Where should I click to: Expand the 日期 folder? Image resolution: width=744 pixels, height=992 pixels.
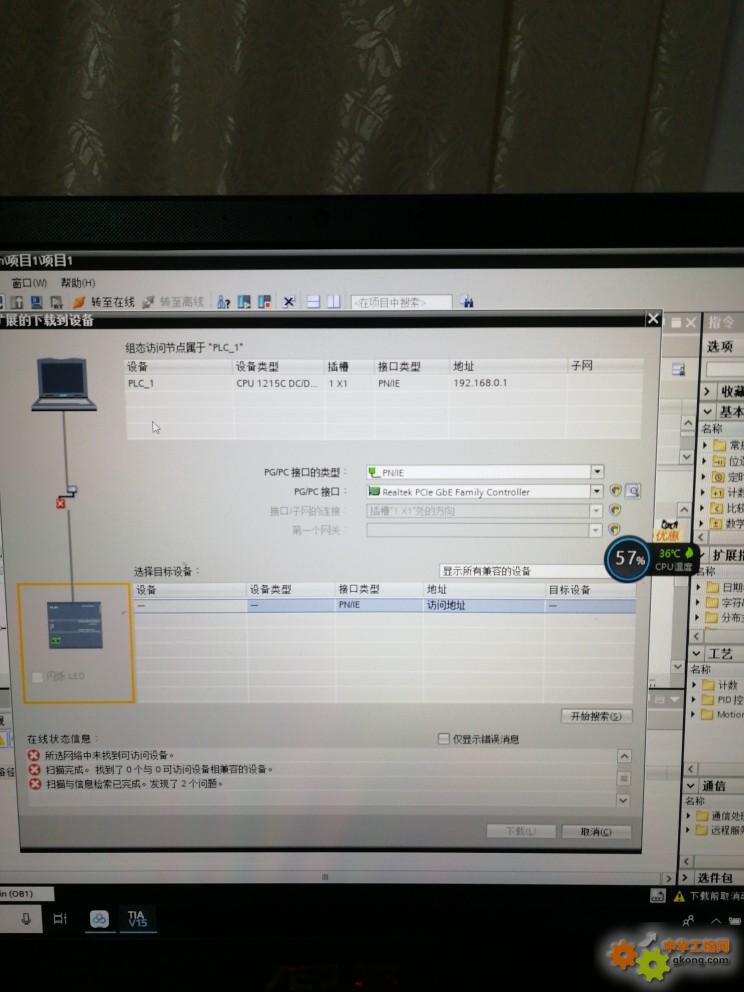[699, 587]
